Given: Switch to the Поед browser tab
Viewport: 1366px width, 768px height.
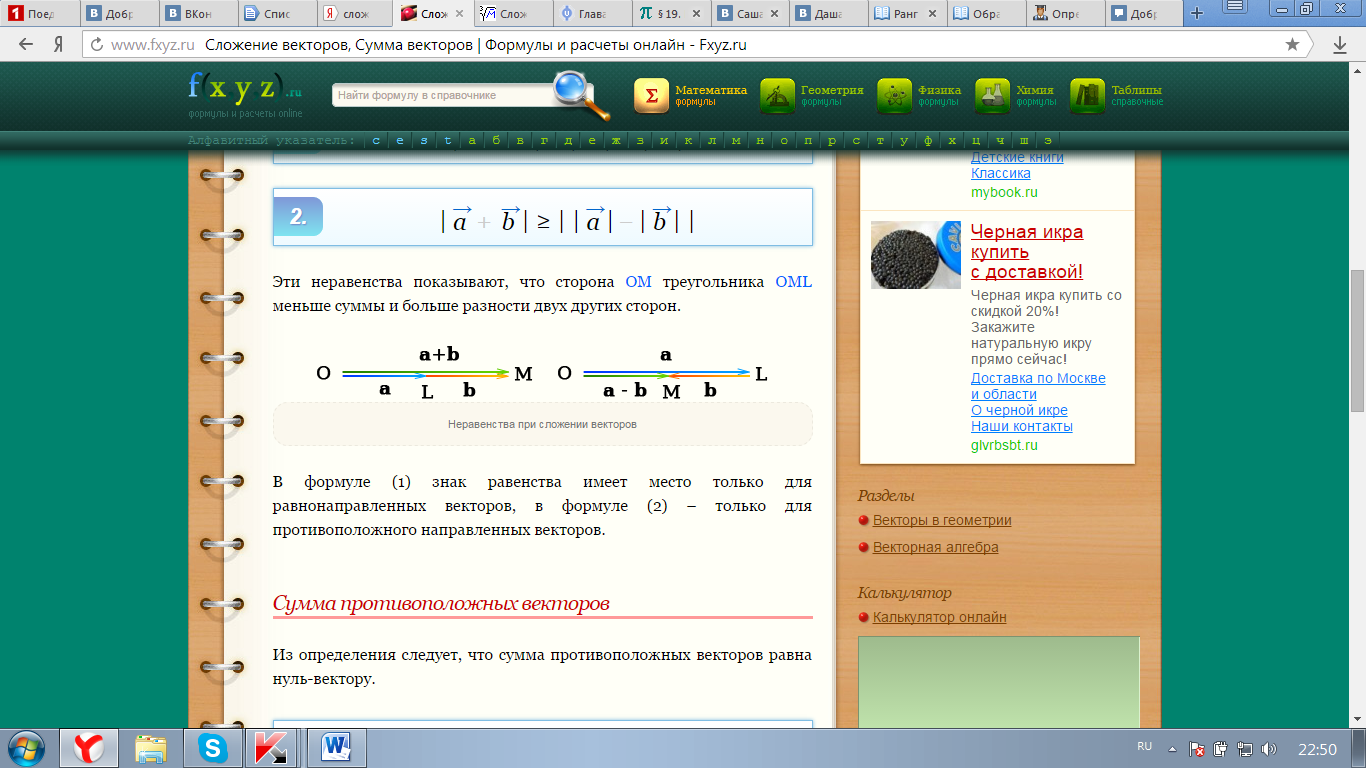Looking at the screenshot, I should 41,14.
